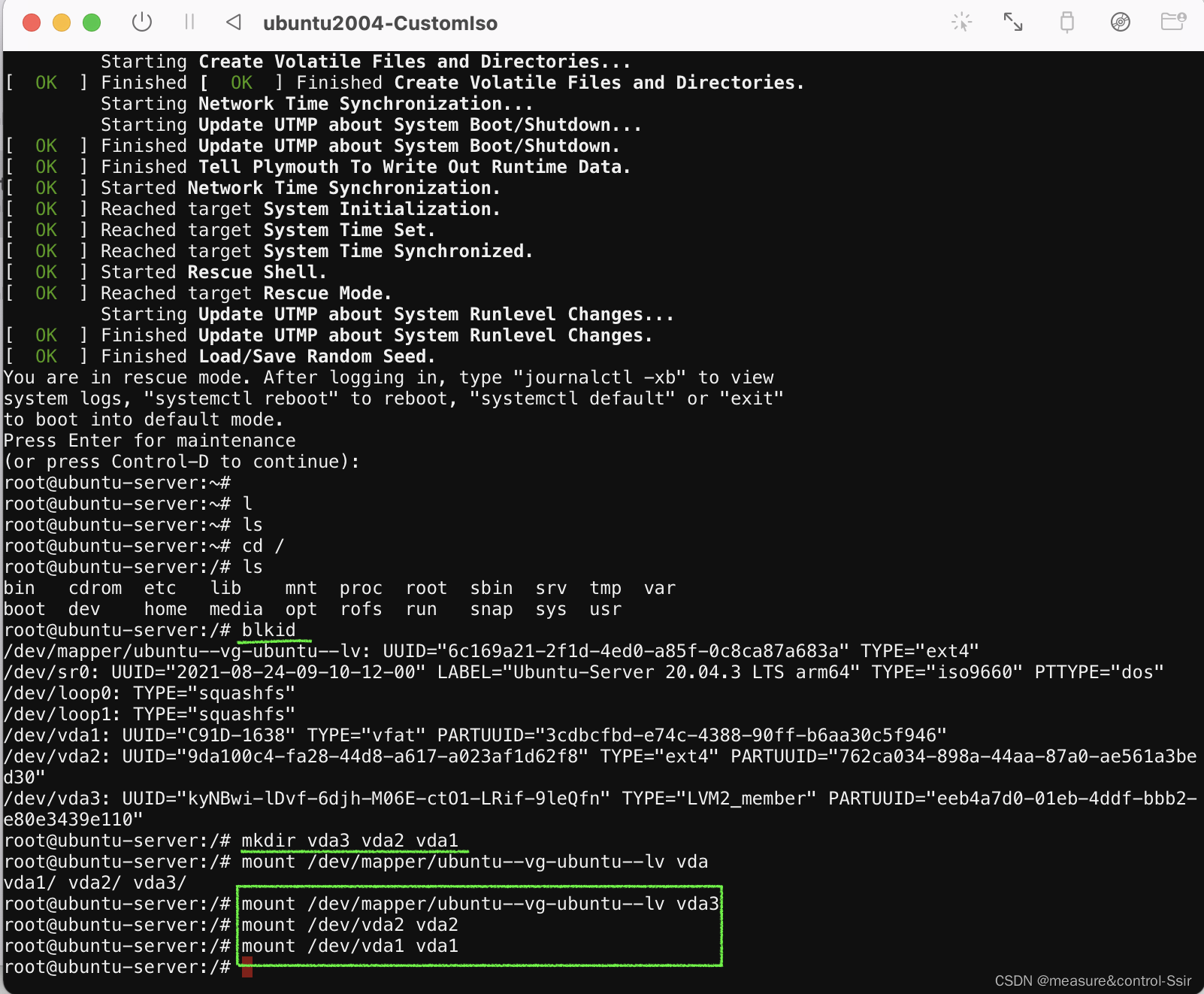Viewport: 1204px width, 994px height.
Task: Click the pause icon to suspend the VM
Action: (x=189, y=23)
